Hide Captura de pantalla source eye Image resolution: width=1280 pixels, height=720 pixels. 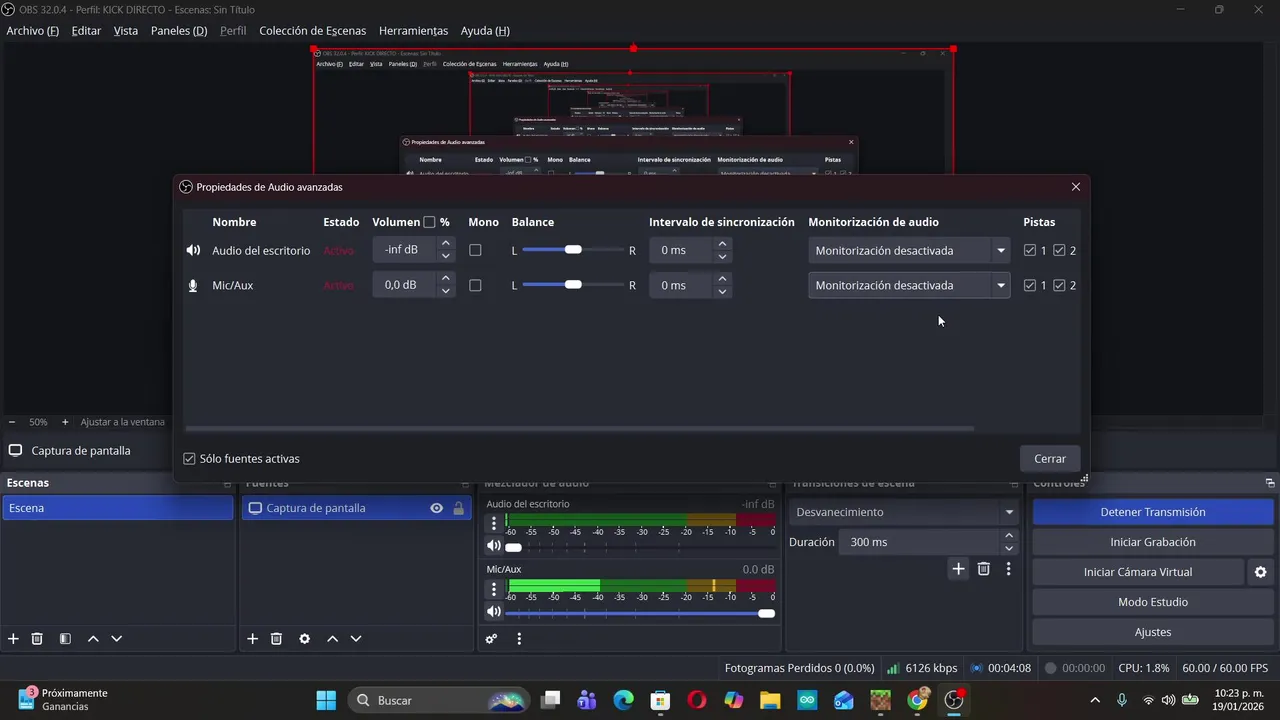click(x=436, y=508)
